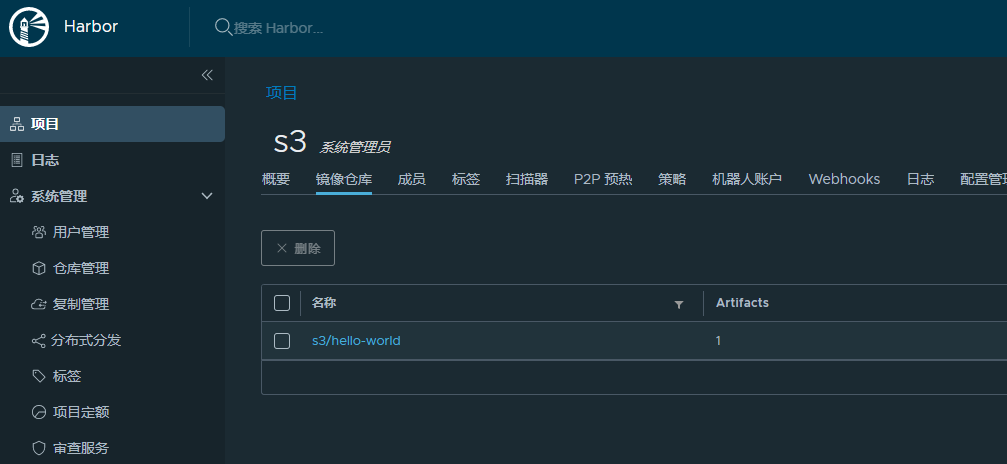Click the Harbor title text

[91, 27]
